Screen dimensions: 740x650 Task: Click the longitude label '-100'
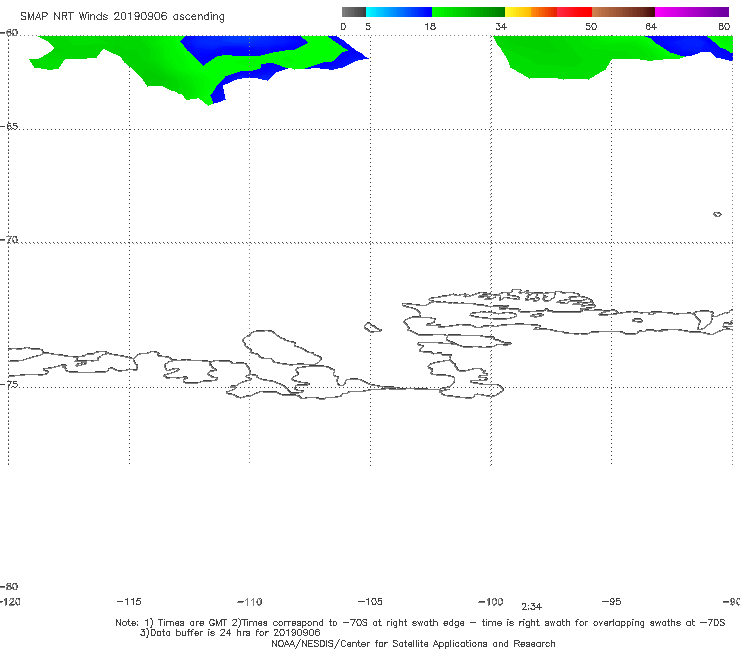[x=491, y=601]
